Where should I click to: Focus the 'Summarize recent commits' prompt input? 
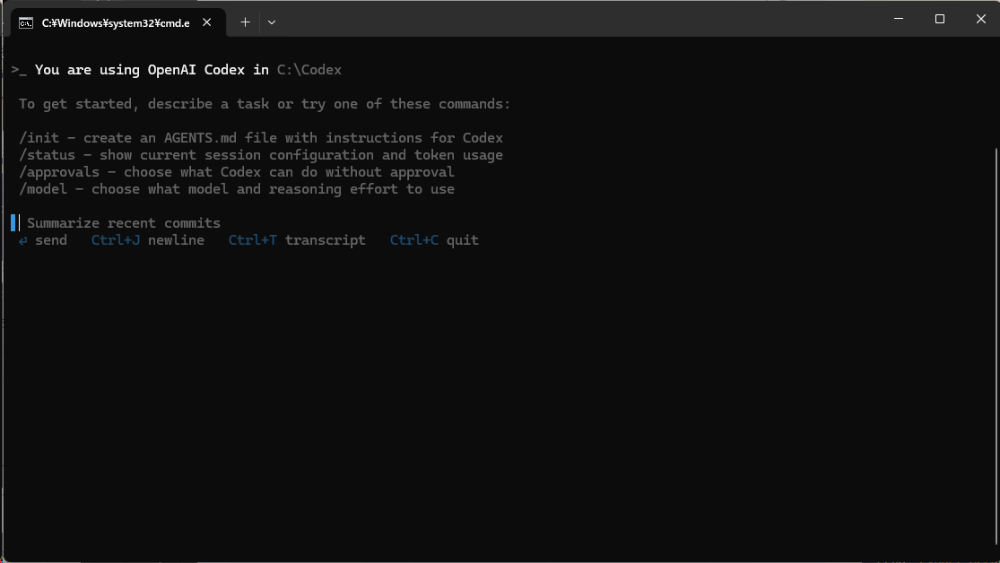click(123, 223)
